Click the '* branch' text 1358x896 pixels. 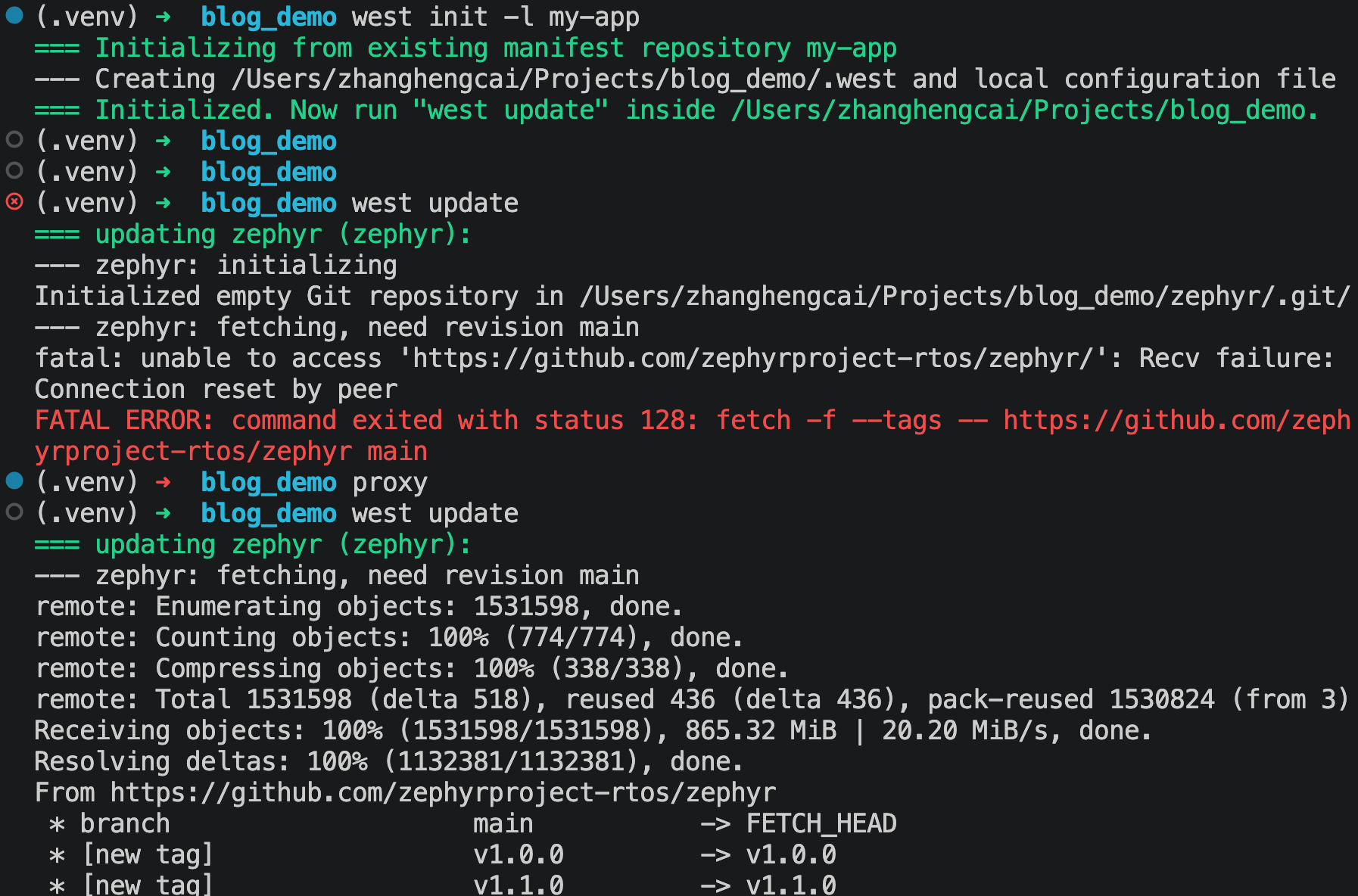[110, 823]
